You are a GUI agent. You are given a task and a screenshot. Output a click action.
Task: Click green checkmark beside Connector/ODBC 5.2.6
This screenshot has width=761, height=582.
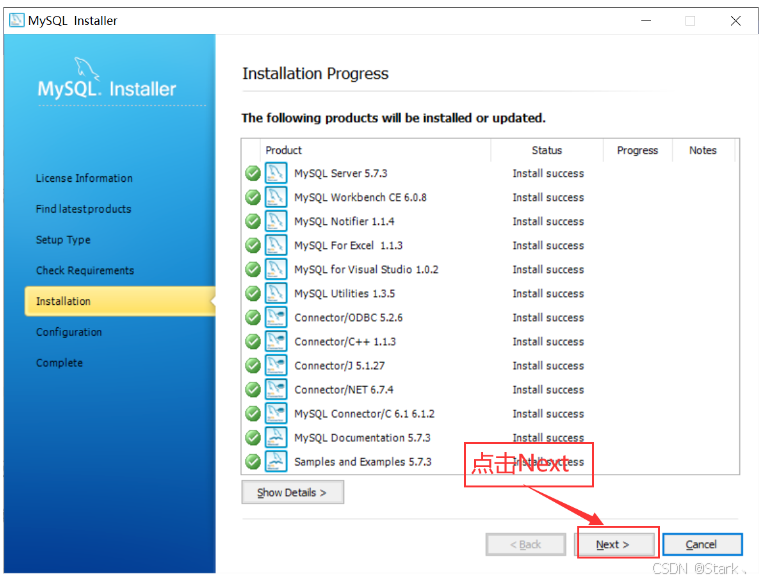253,317
